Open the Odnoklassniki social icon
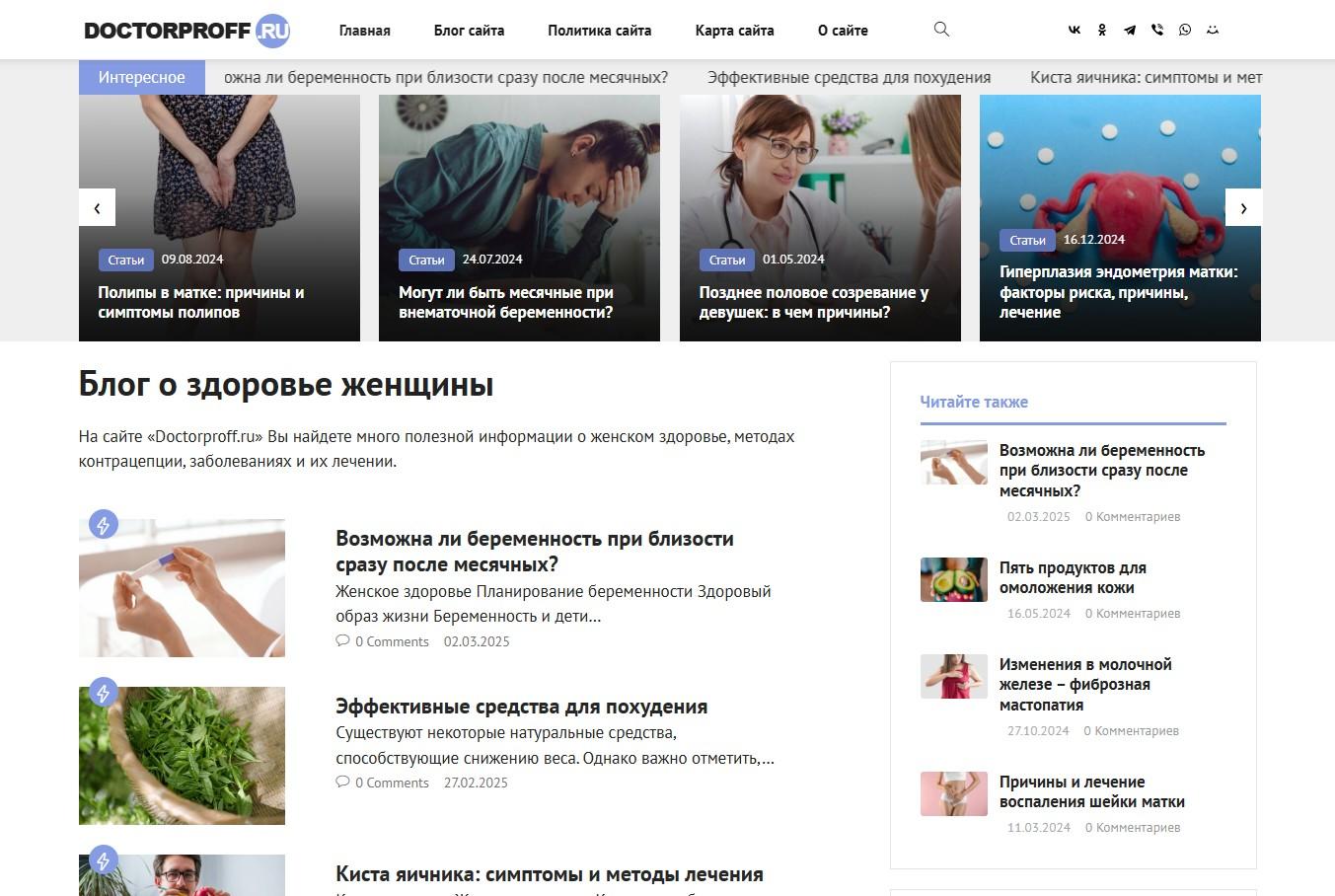 [x=1102, y=31]
